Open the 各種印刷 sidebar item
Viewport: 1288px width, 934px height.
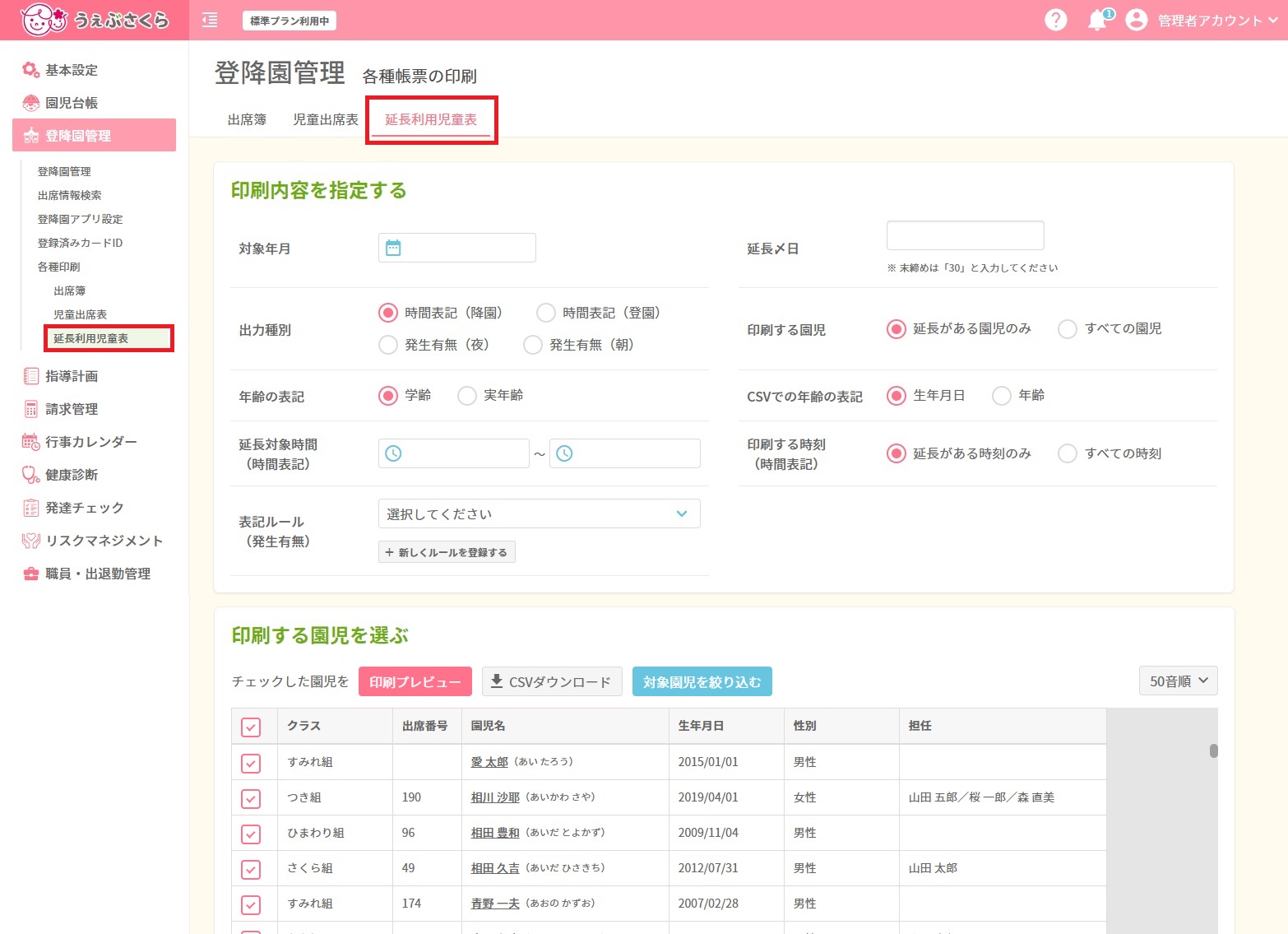pyautogui.click(x=58, y=267)
